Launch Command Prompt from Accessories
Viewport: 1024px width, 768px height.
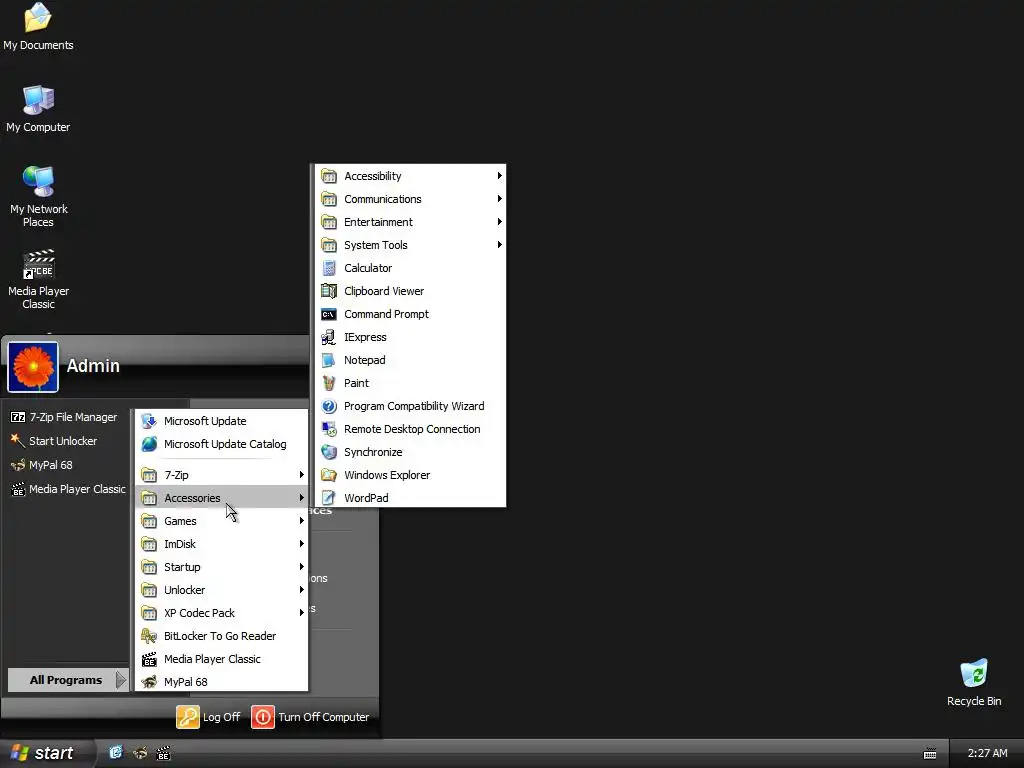410,314
